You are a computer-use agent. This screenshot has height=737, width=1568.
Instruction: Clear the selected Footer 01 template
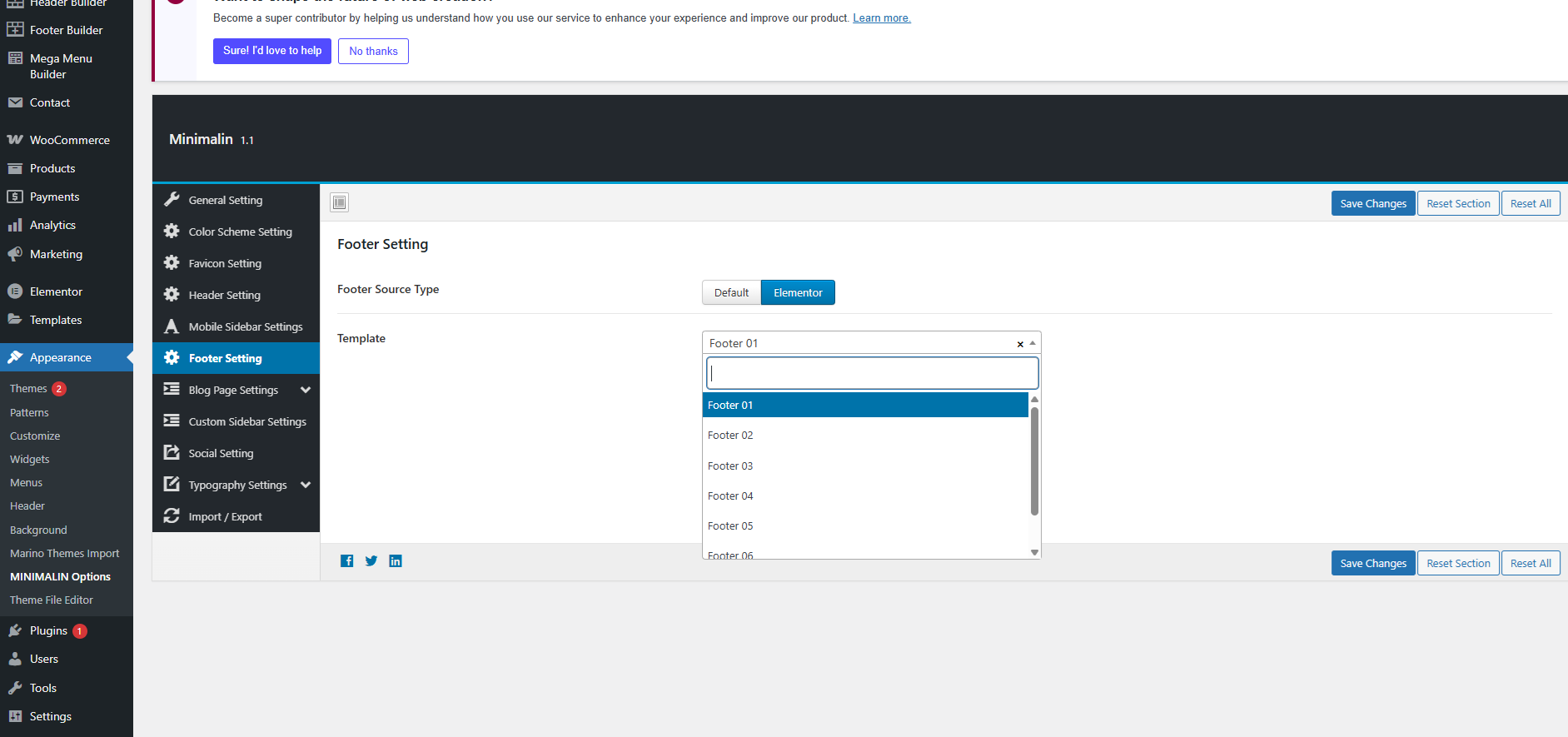[1020, 344]
